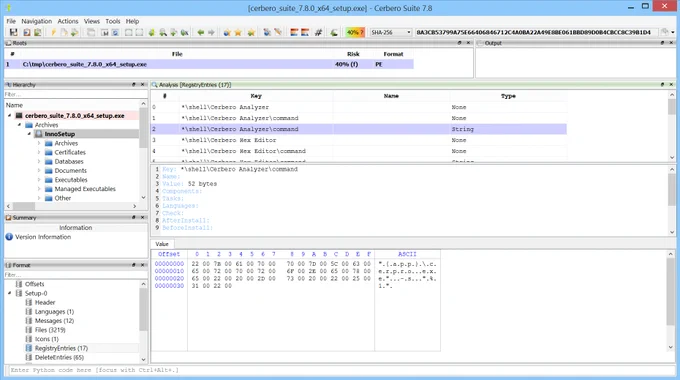Close the Output panel

coord(671,43)
